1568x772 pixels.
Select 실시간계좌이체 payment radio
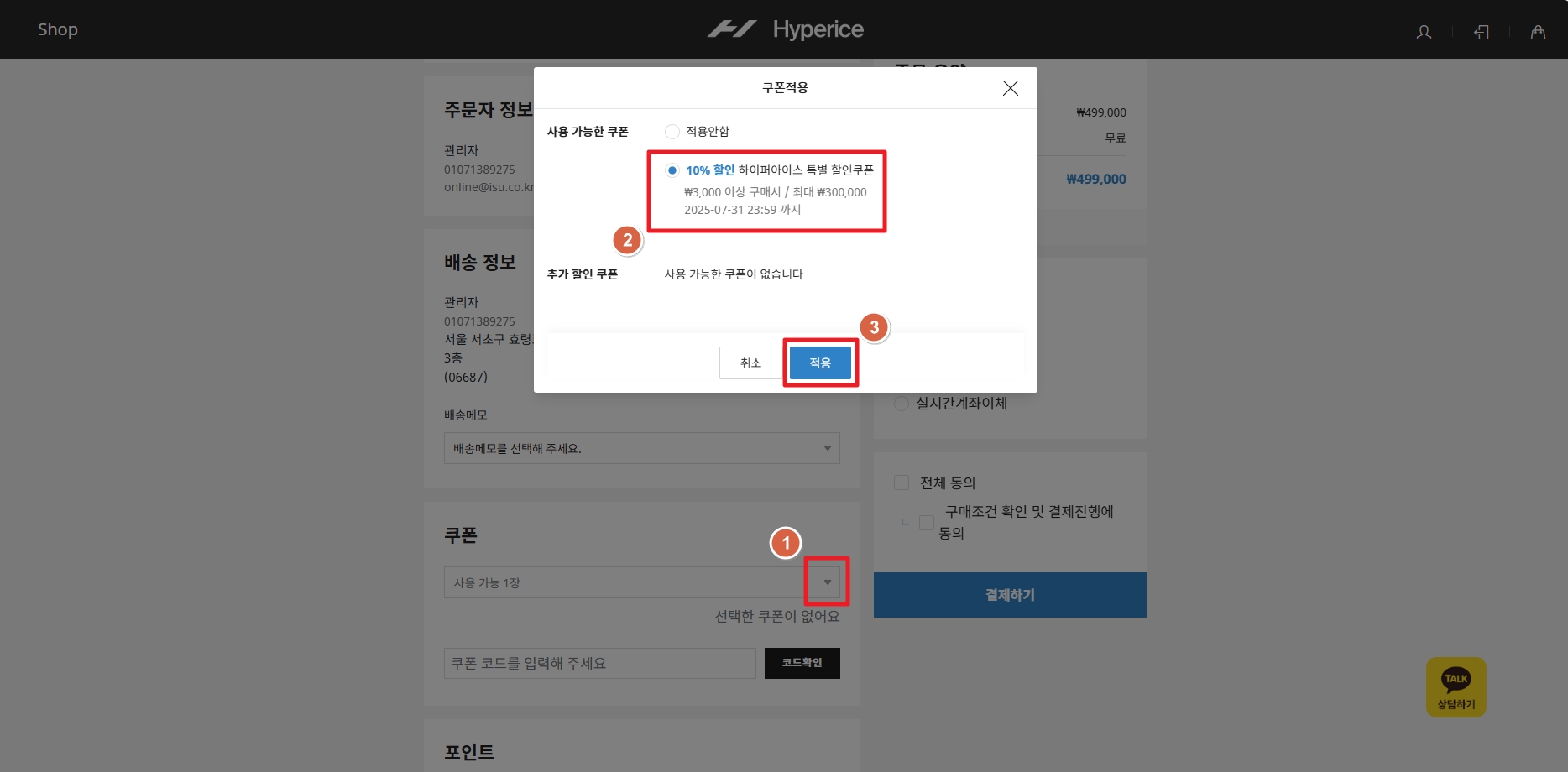click(x=902, y=404)
